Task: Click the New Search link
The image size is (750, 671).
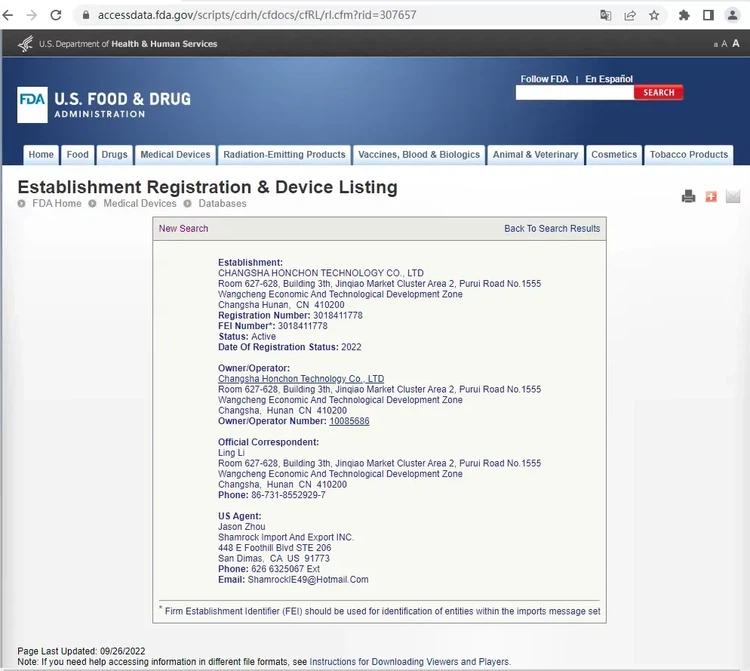Action: point(184,229)
